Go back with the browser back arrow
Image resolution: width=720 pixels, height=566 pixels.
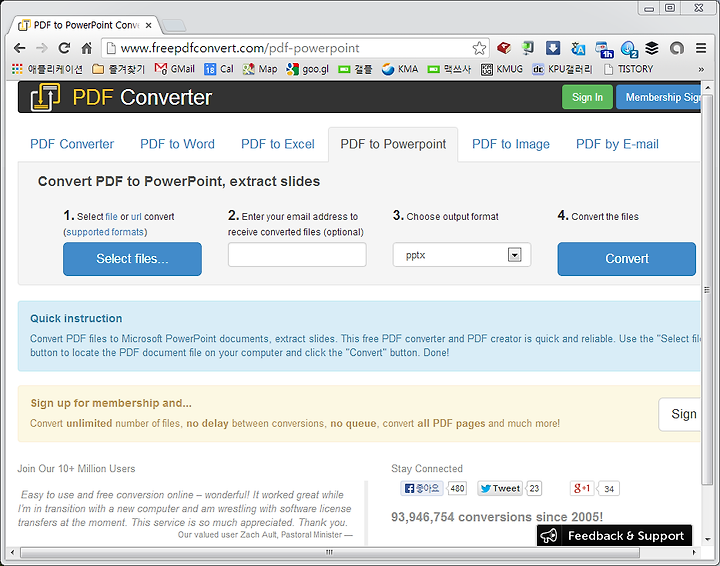19,48
